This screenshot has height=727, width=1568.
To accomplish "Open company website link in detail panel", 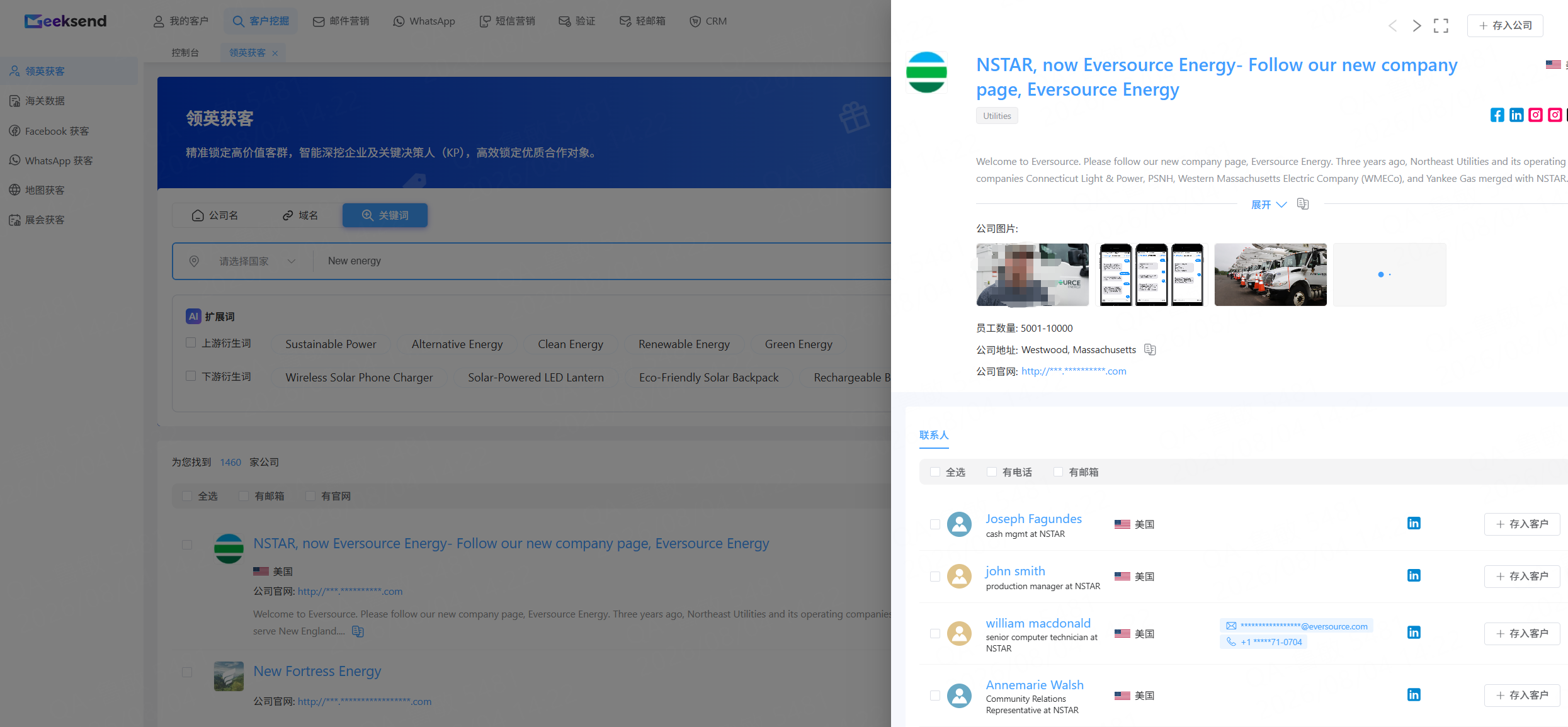I will point(1074,371).
